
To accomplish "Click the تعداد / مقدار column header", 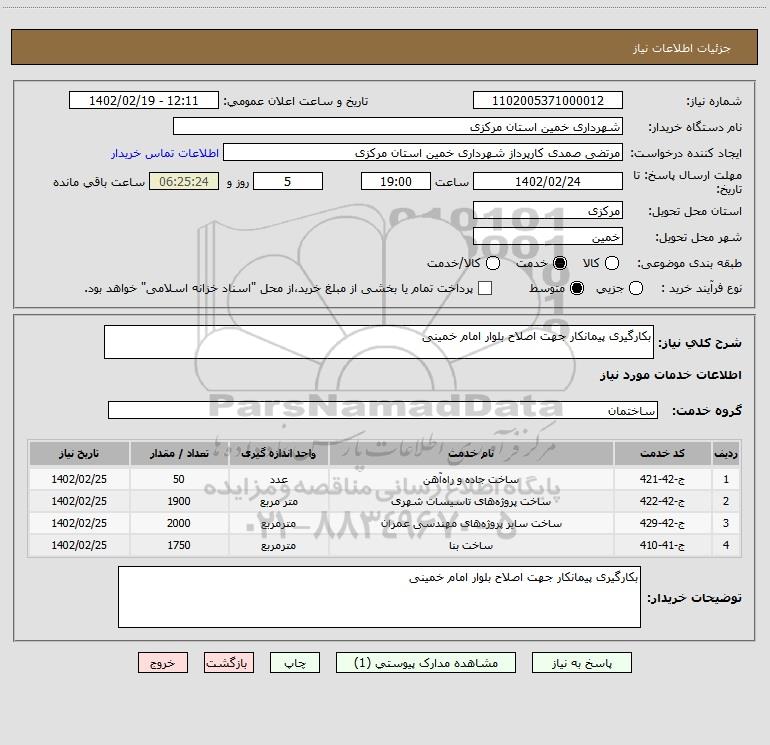I will [x=179, y=453].
